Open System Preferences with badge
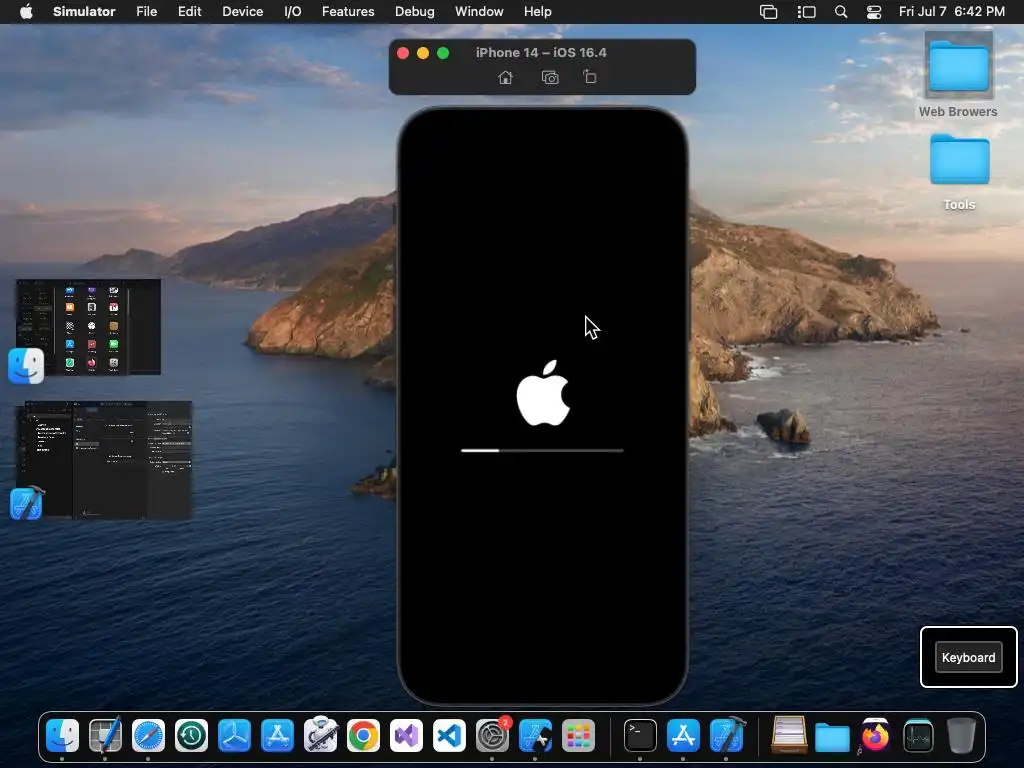The height and width of the screenshot is (768, 1024). pyautogui.click(x=492, y=736)
